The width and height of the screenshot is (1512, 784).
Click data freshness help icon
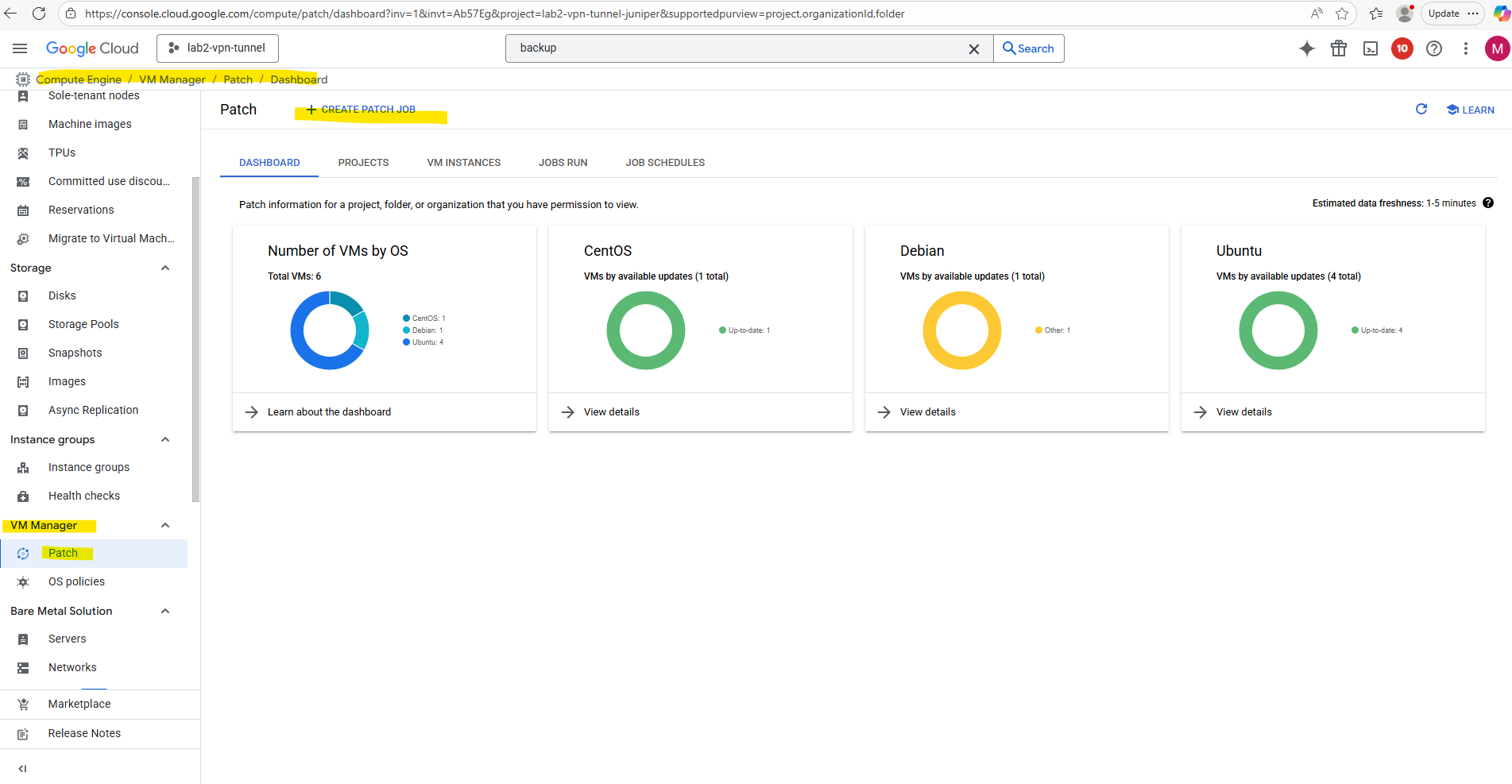click(x=1488, y=203)
